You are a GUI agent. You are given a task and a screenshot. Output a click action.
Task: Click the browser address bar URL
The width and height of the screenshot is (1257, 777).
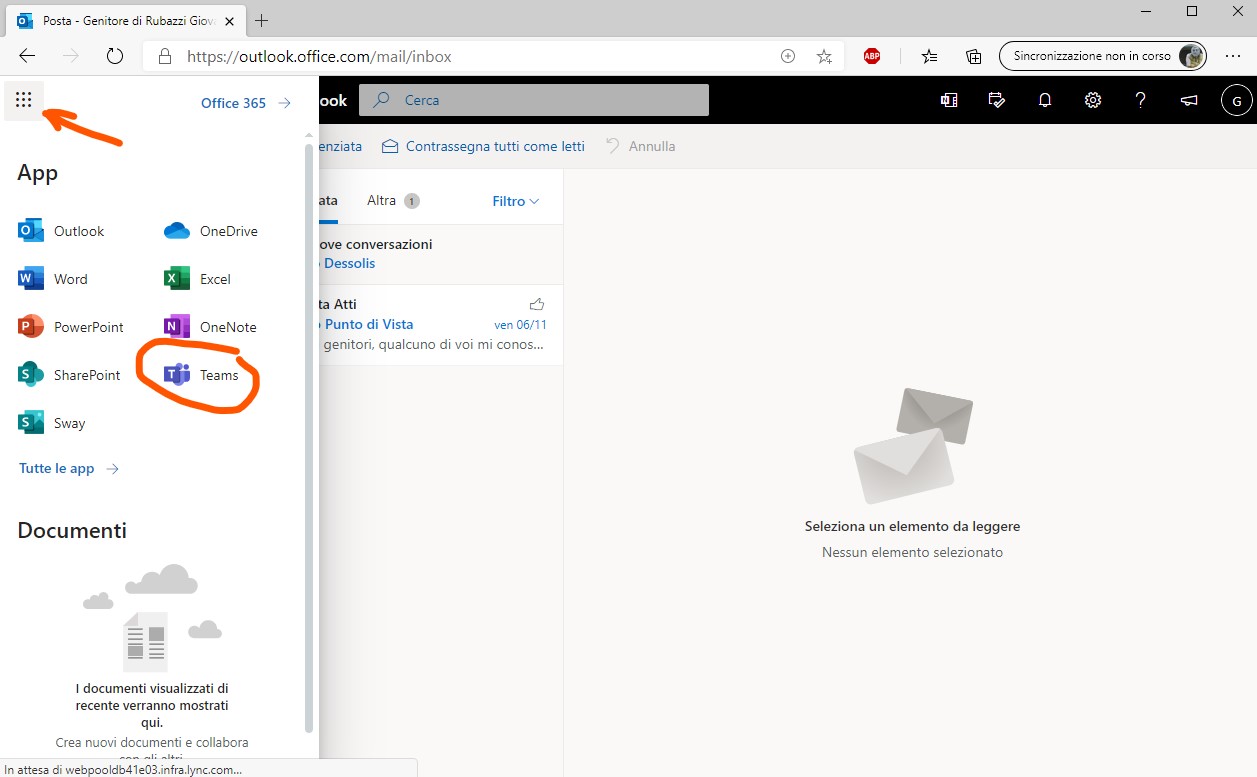(x=319, y=57)
